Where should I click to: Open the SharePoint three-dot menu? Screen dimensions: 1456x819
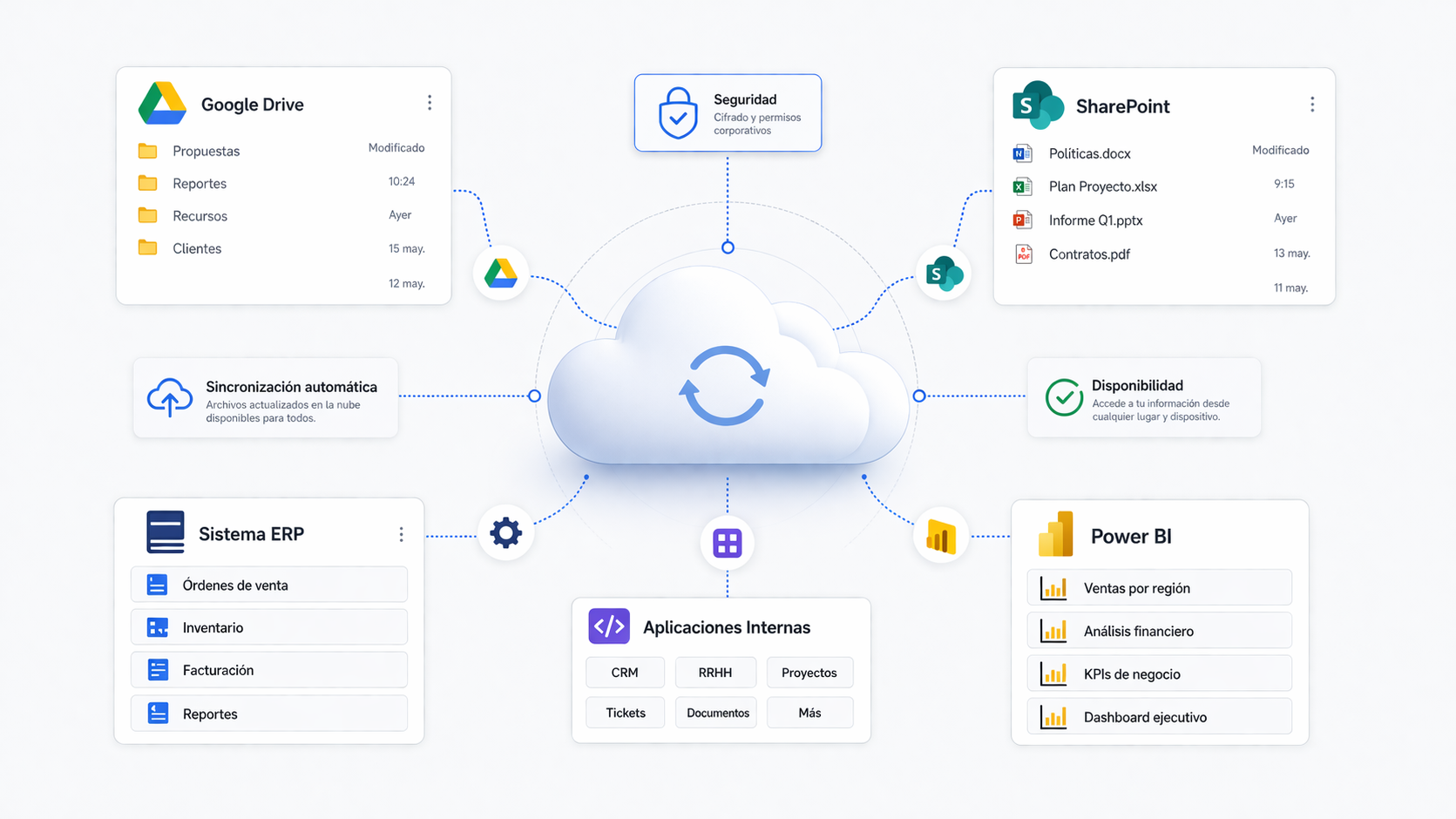tap(1312, 104)
